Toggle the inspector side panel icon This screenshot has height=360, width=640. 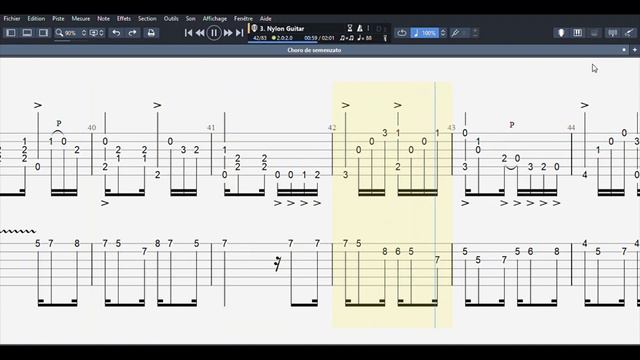click(x=43, y=33)
